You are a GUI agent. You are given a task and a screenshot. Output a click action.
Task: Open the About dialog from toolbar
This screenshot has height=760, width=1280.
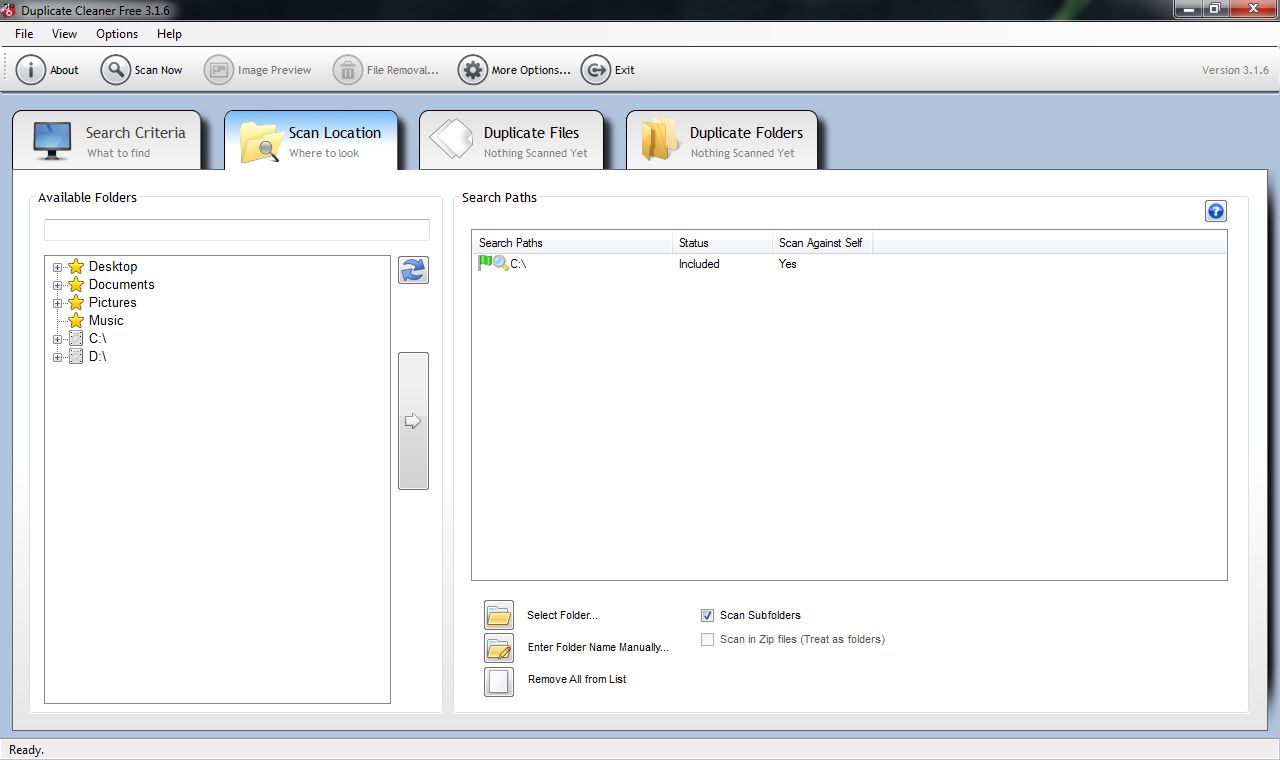(48, 70)
